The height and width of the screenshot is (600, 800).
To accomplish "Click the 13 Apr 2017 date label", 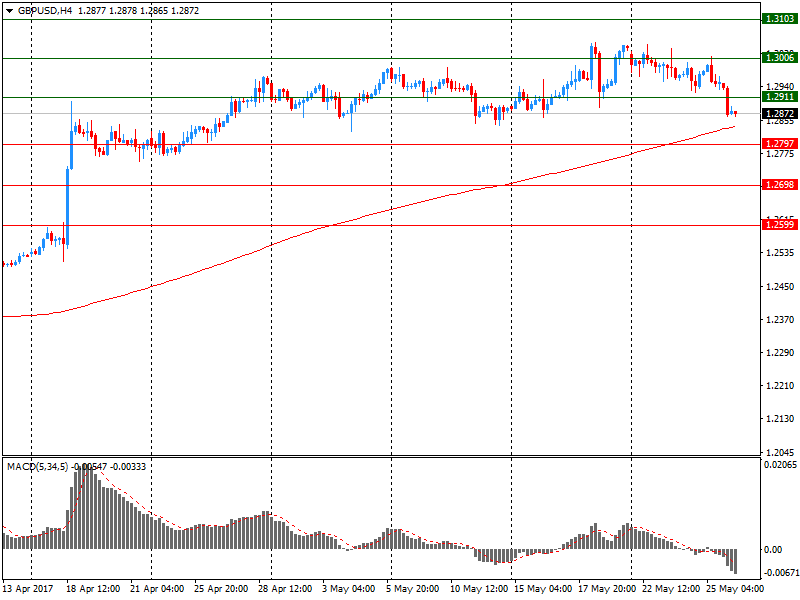I will [28, 588].
